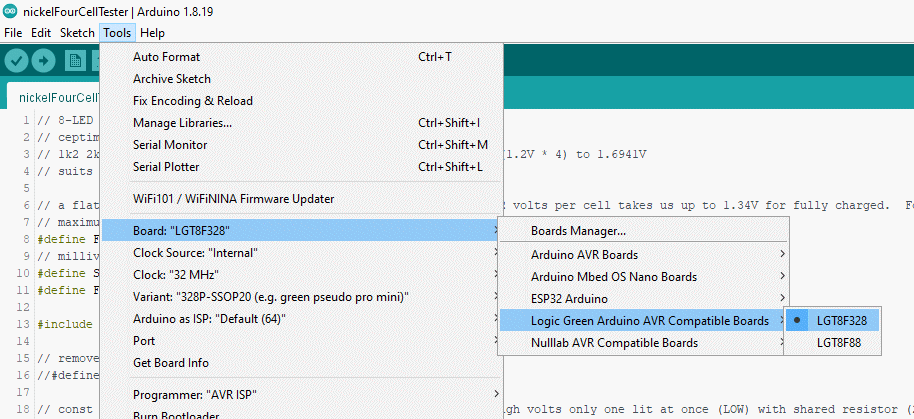914x419 pixels.
Task: Open Boards Manager...
Action: click(x=643, y=231)
